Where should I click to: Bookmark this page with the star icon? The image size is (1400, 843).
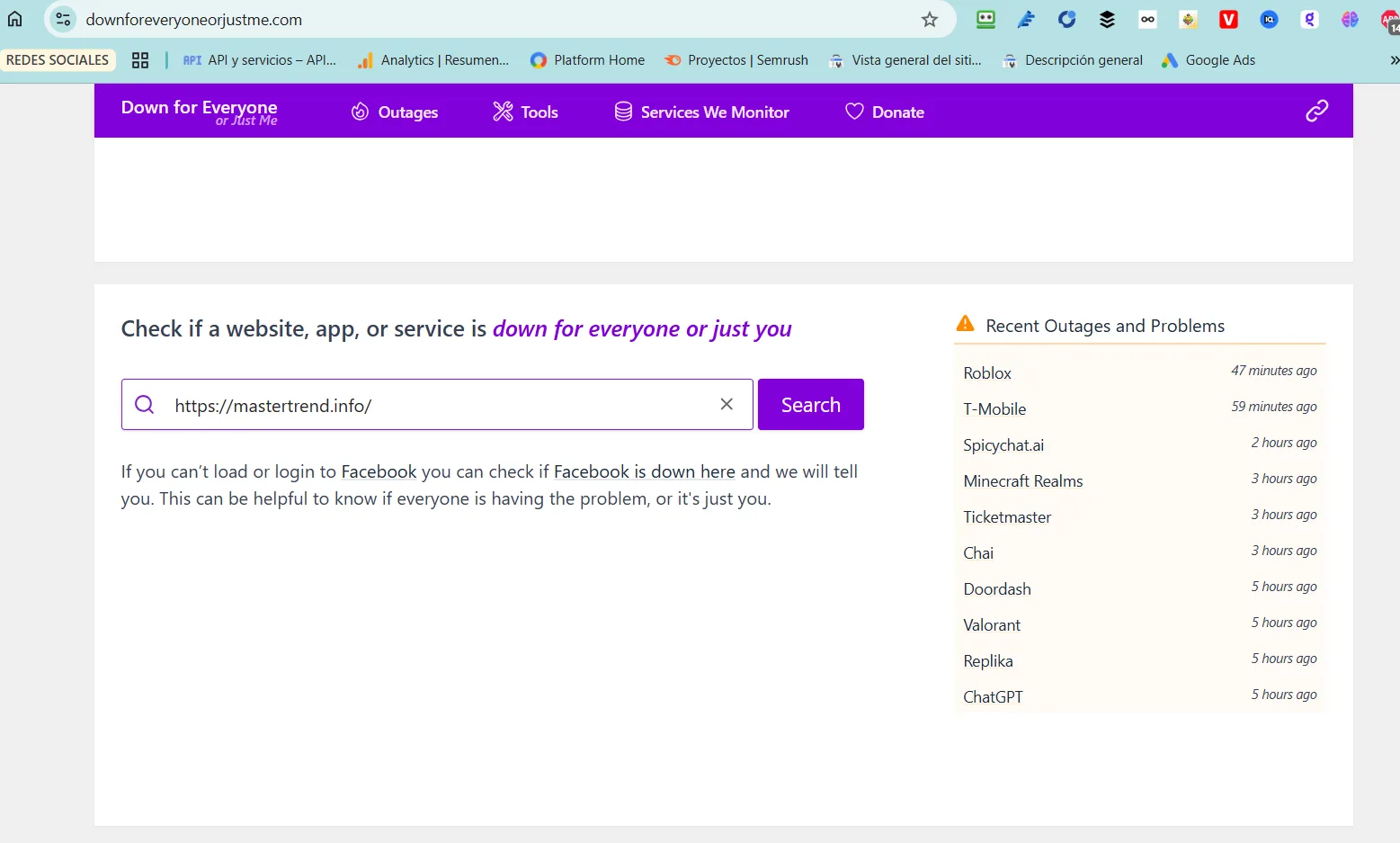tap(930, 20)
